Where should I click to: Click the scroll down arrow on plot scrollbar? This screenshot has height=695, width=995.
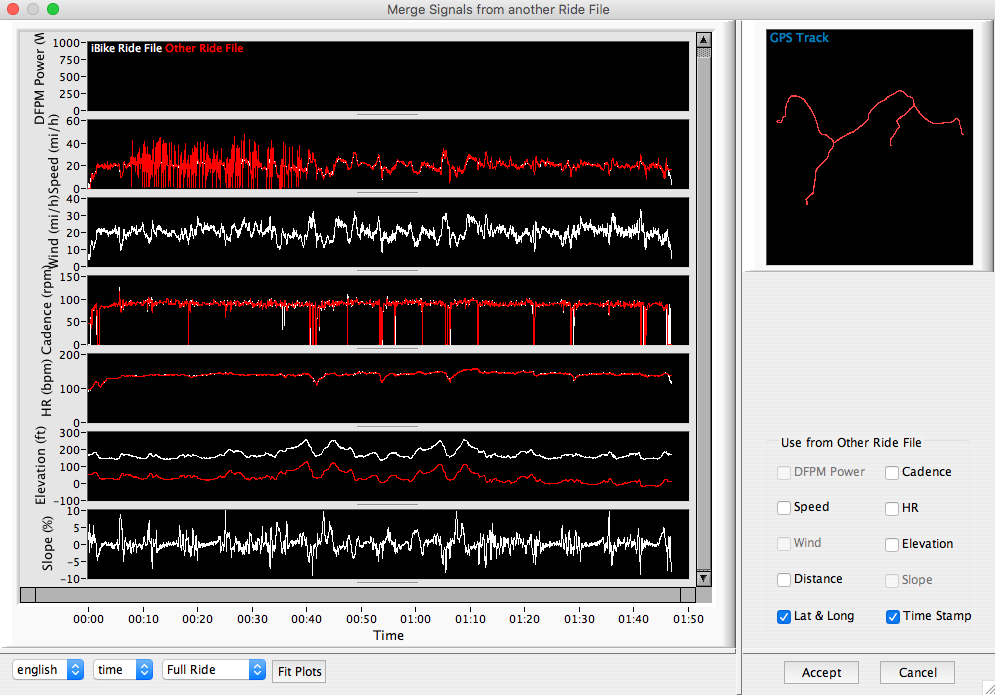(x=703, y=577)
